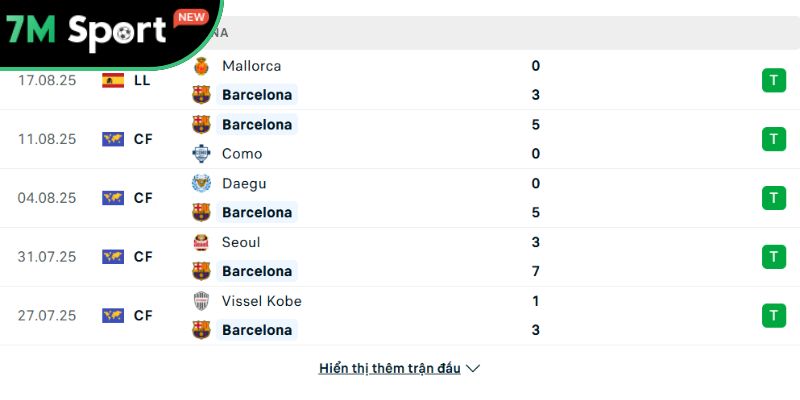Screen dimensions: 800x400
Task: Click the red NEW badge on the logo
Action: 190,17
